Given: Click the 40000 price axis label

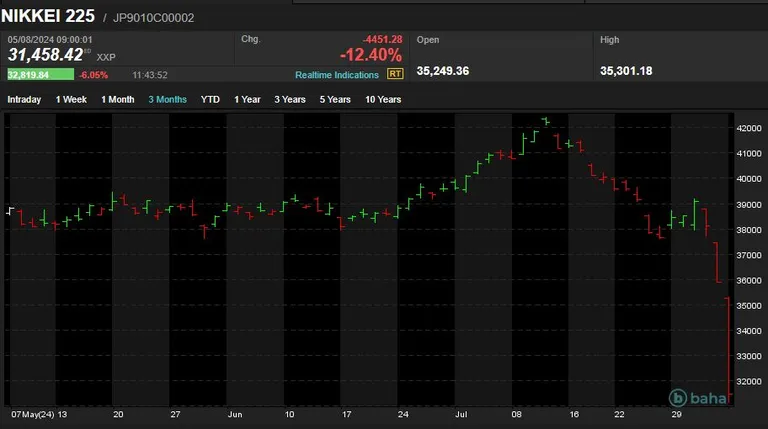Looking at the screenshot, I should [749, 179].
